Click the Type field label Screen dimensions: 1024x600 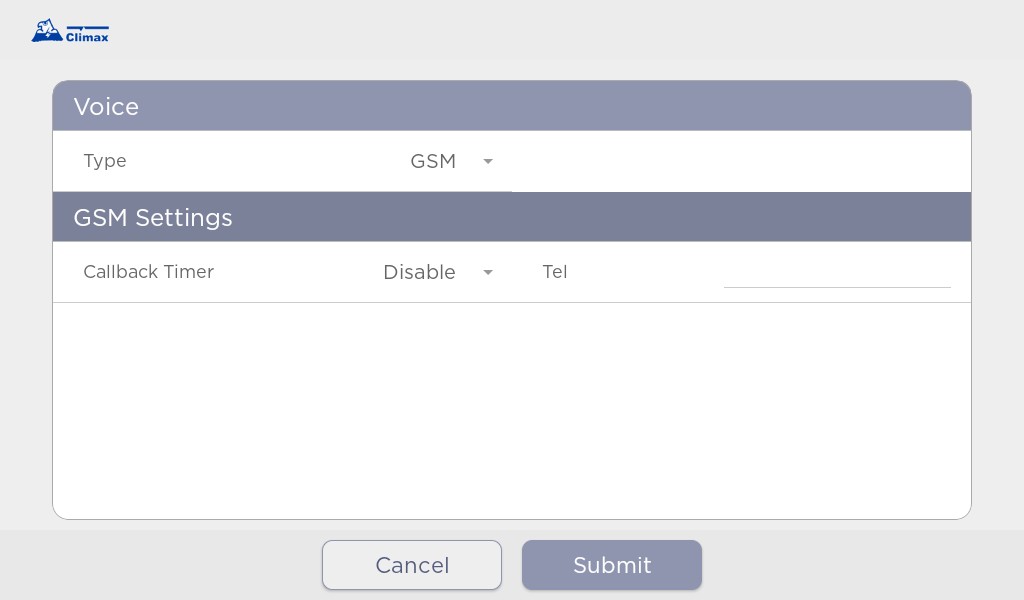[x=105, y=161]
